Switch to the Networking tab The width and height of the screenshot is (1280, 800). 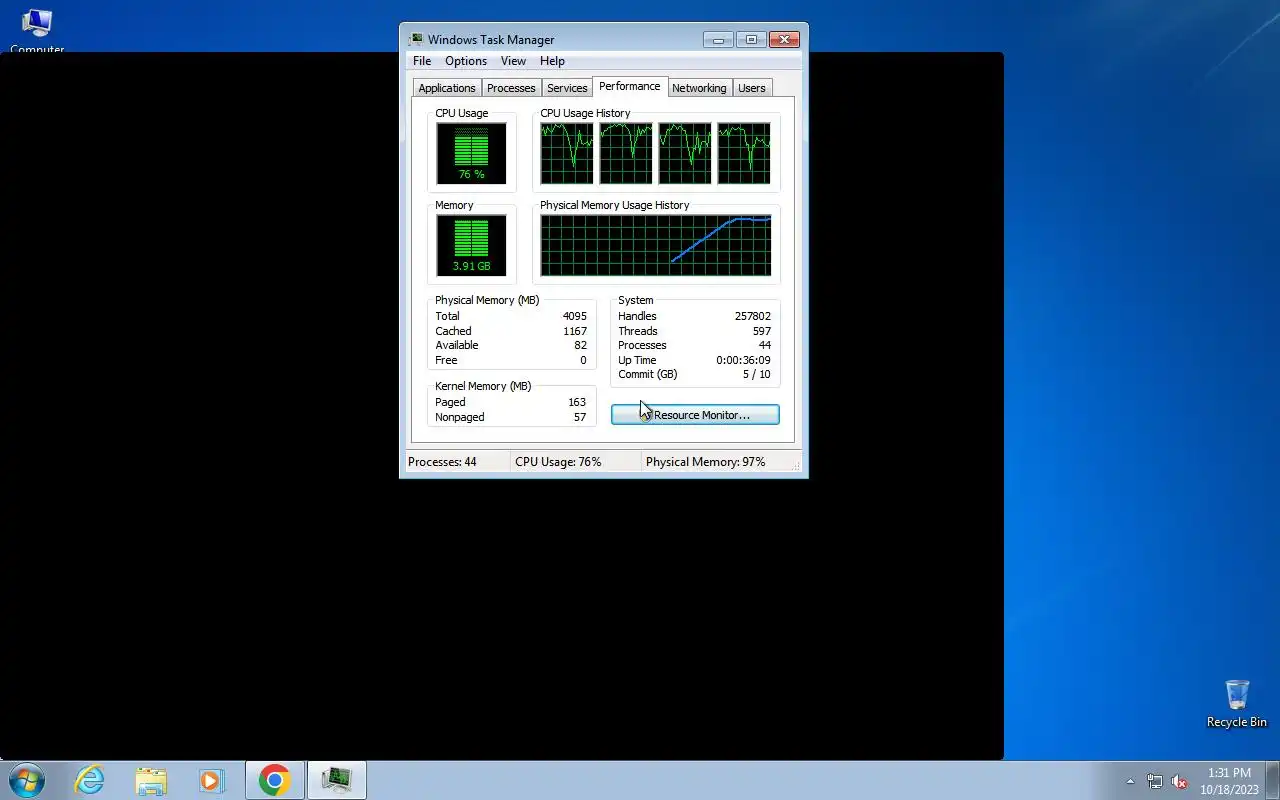click(x=699, y=88)
